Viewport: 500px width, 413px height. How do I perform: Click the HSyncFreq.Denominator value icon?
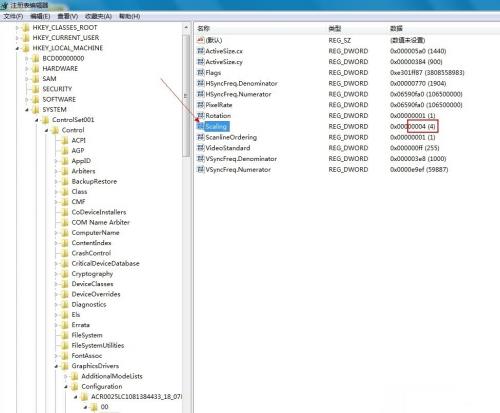tap(200, 83)
